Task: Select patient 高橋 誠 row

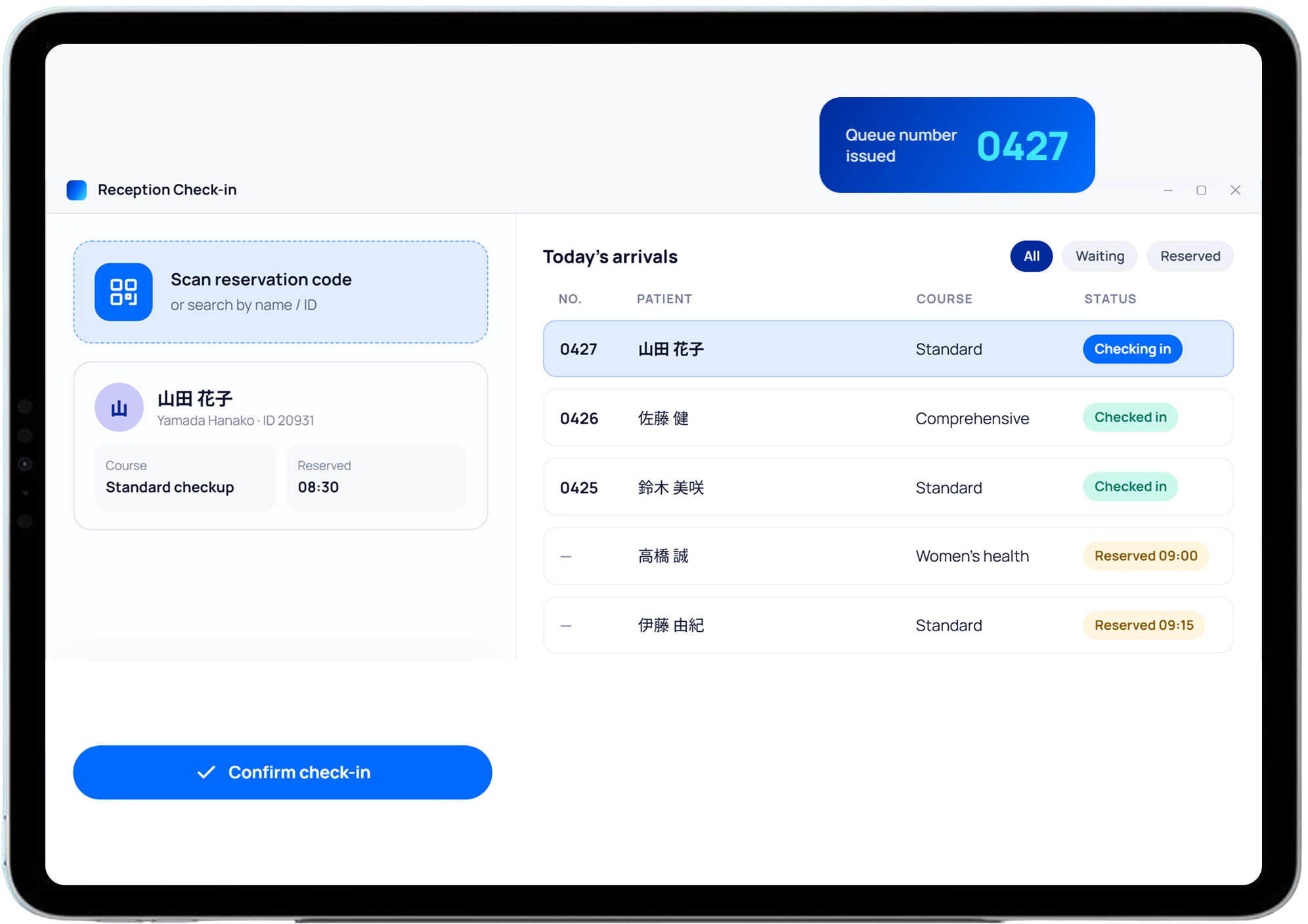Action: (x=888, y=556)
